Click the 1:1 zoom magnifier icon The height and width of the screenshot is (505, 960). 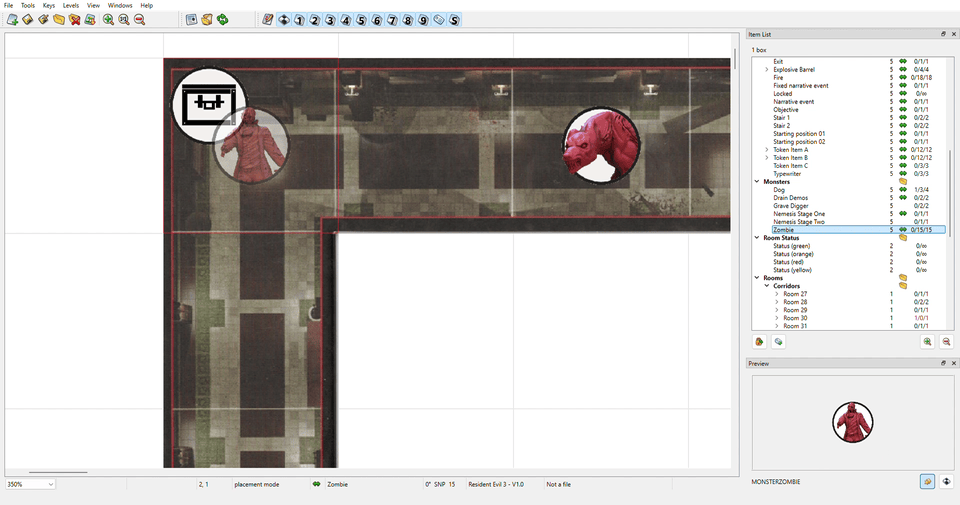coord(124,20)
